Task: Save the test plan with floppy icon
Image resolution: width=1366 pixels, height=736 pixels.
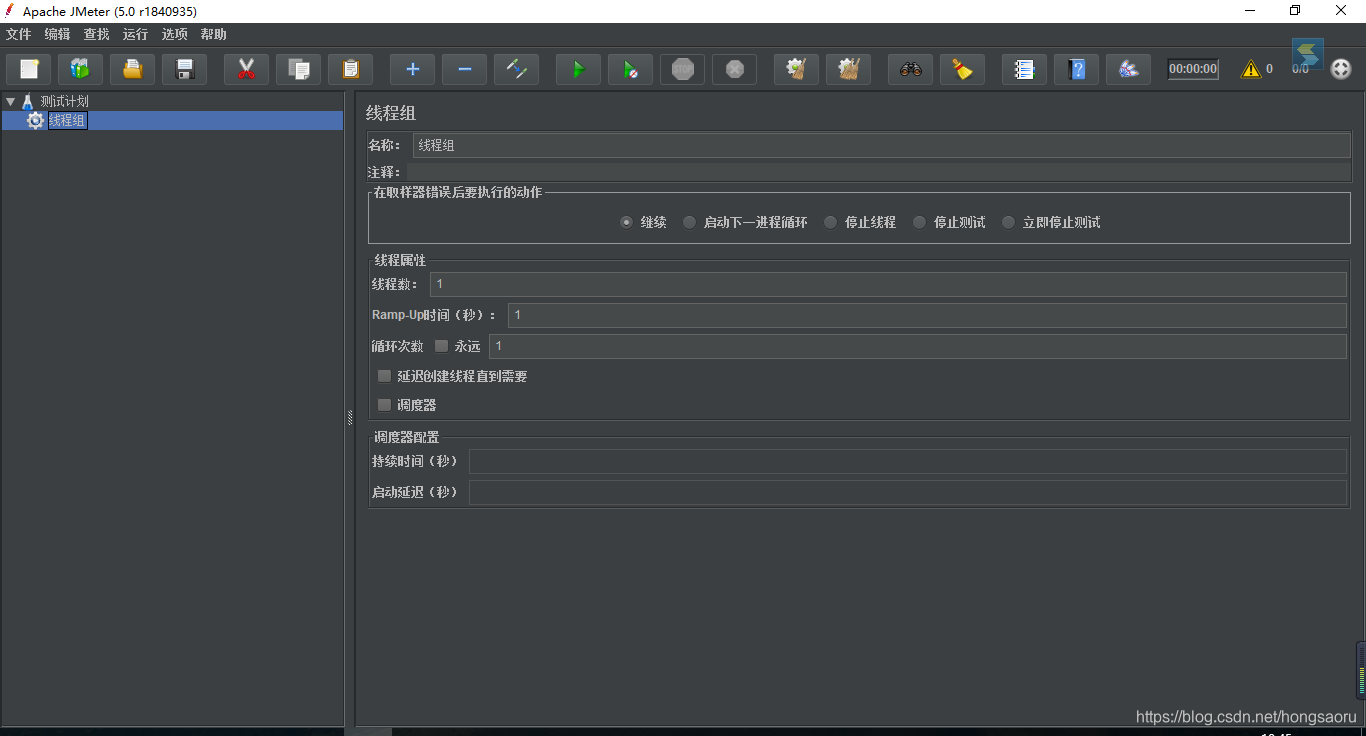Action: [184, 69]
